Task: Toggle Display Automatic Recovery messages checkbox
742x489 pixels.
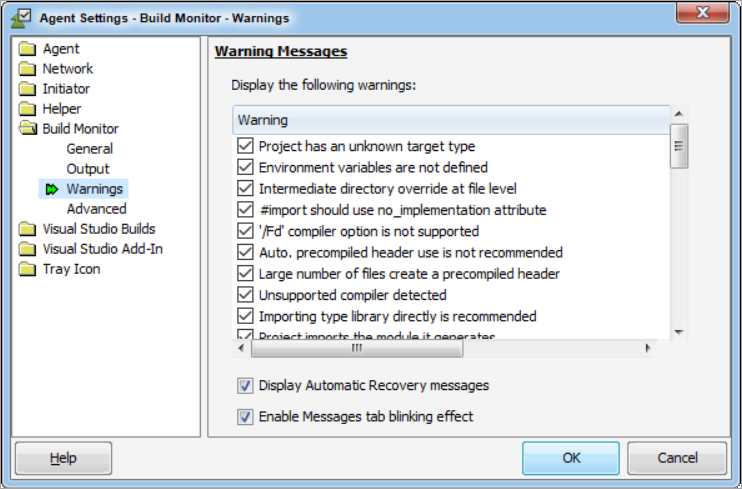Action: (x=245, y=385)
